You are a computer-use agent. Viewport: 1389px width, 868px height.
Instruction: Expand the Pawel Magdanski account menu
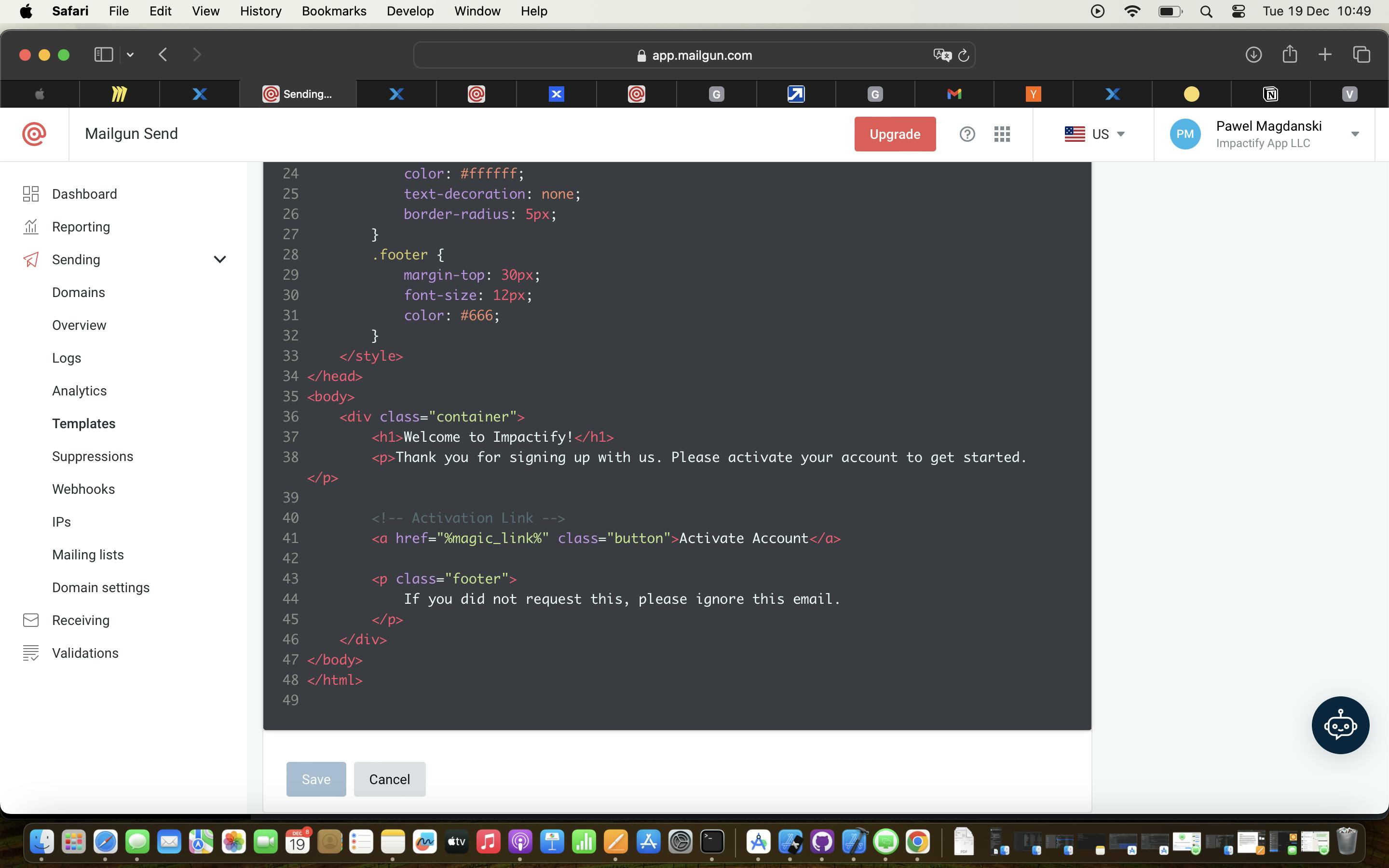tap(1355, 134)
